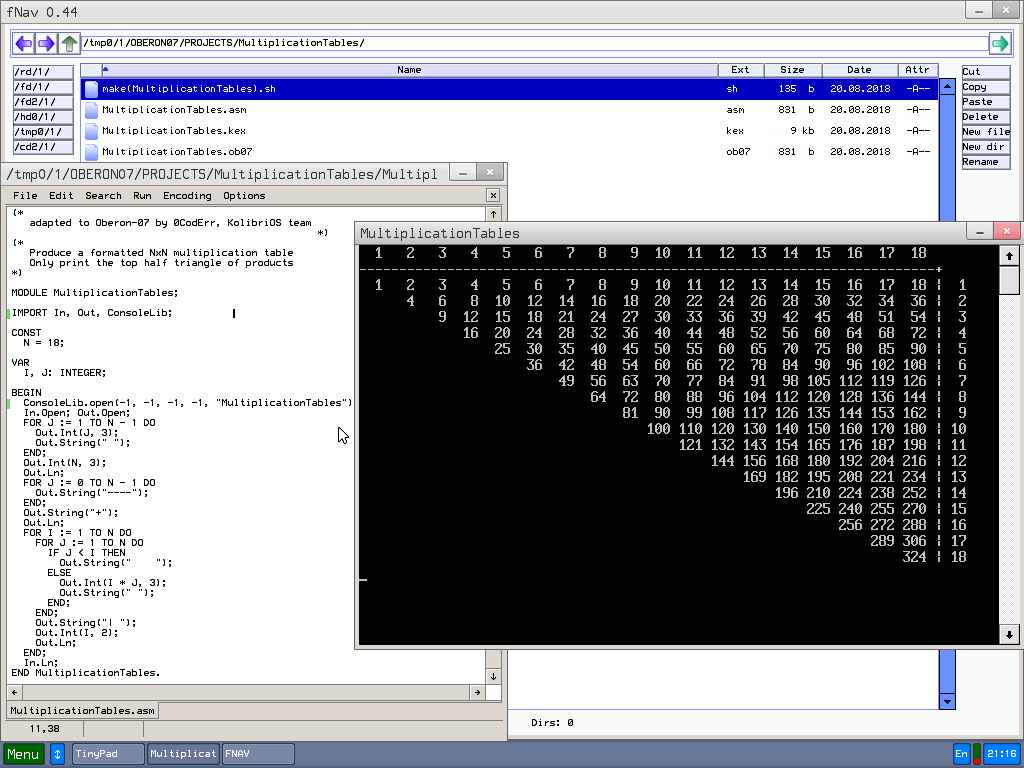
Task: Click the console scroll down arrow
Action: click(1009, 634)
